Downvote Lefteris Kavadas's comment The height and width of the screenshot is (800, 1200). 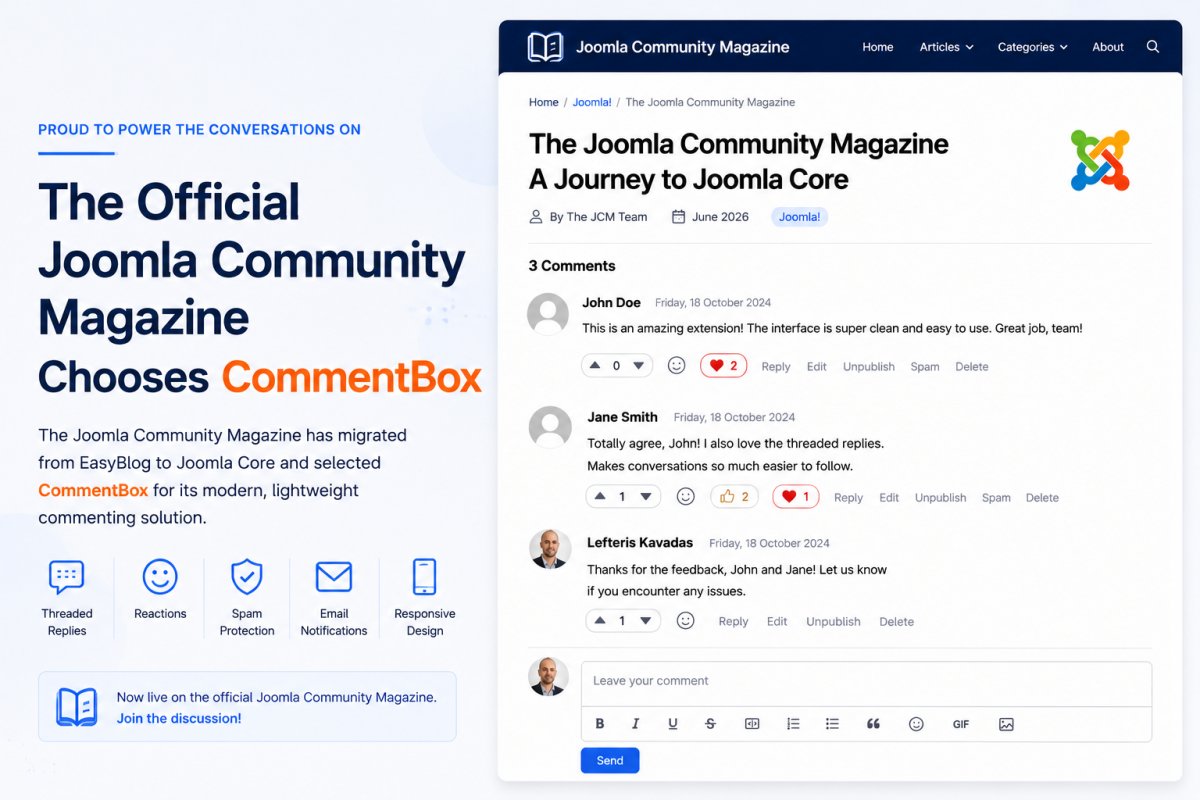pyautogui.click(x=645, y=621)
